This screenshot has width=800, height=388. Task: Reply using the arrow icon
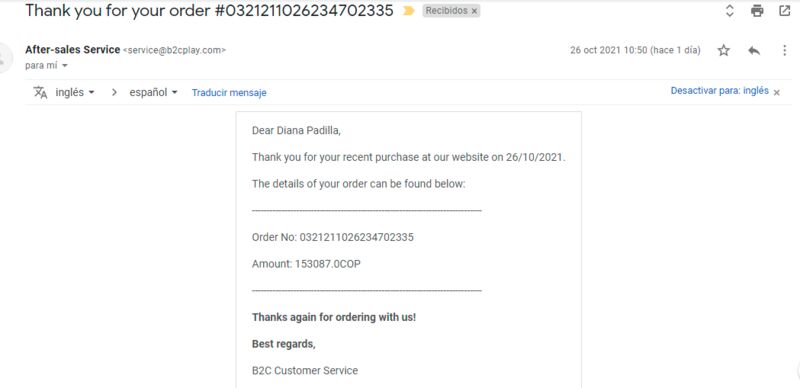pos(754,50)
